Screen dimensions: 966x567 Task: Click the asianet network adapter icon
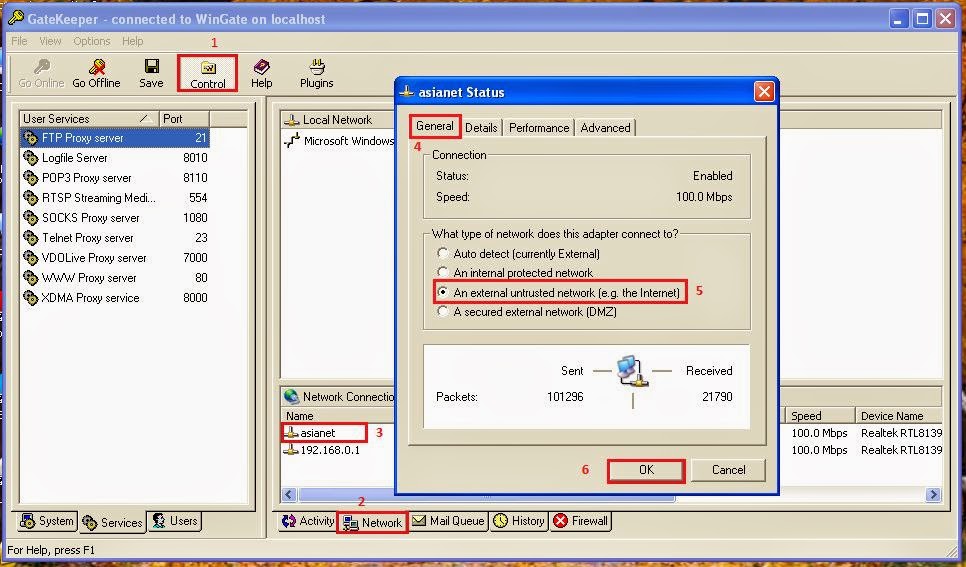(291, 433)
